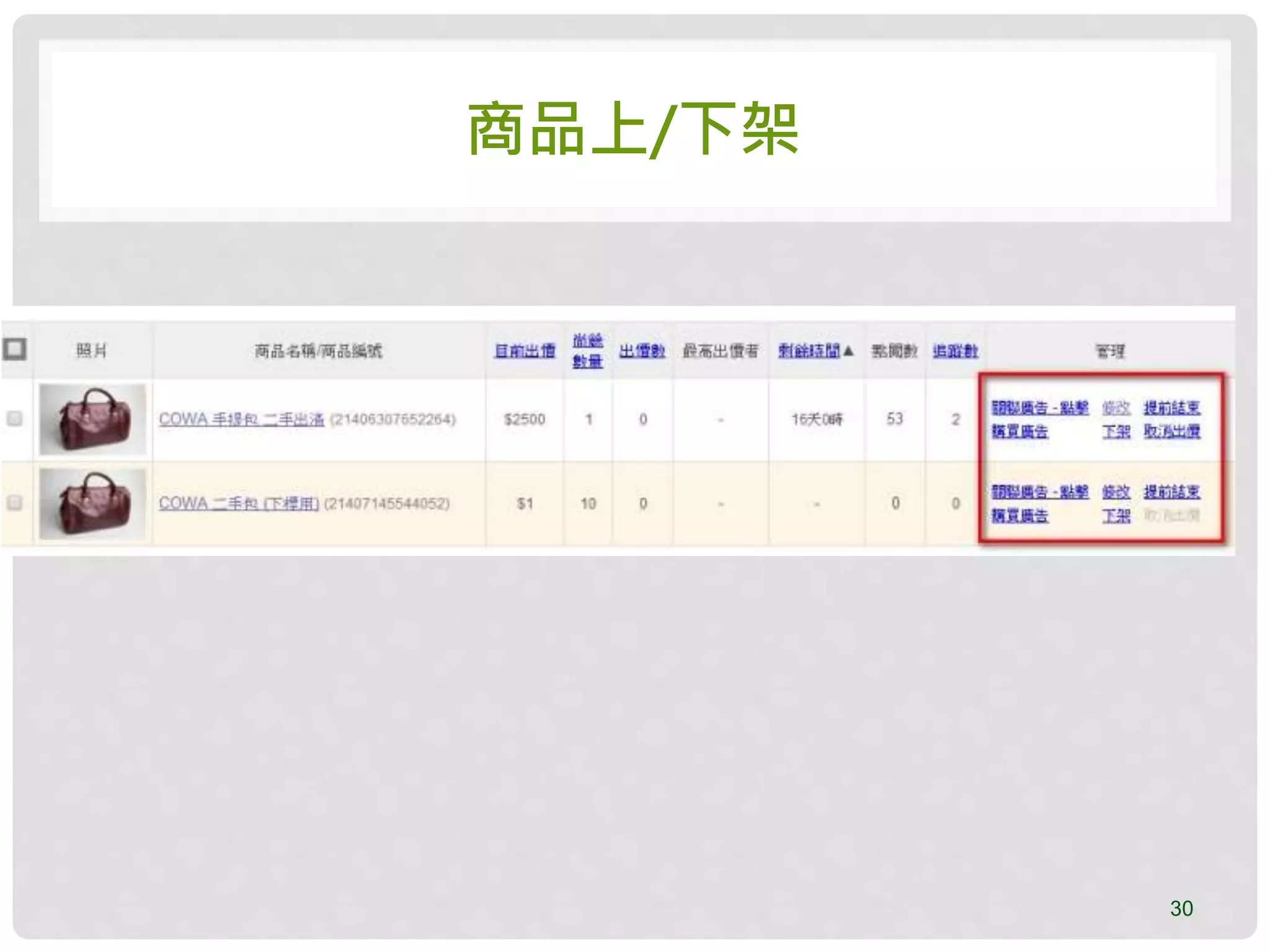Click 關聯廣告-點擊 in first row

(1040, 408)
